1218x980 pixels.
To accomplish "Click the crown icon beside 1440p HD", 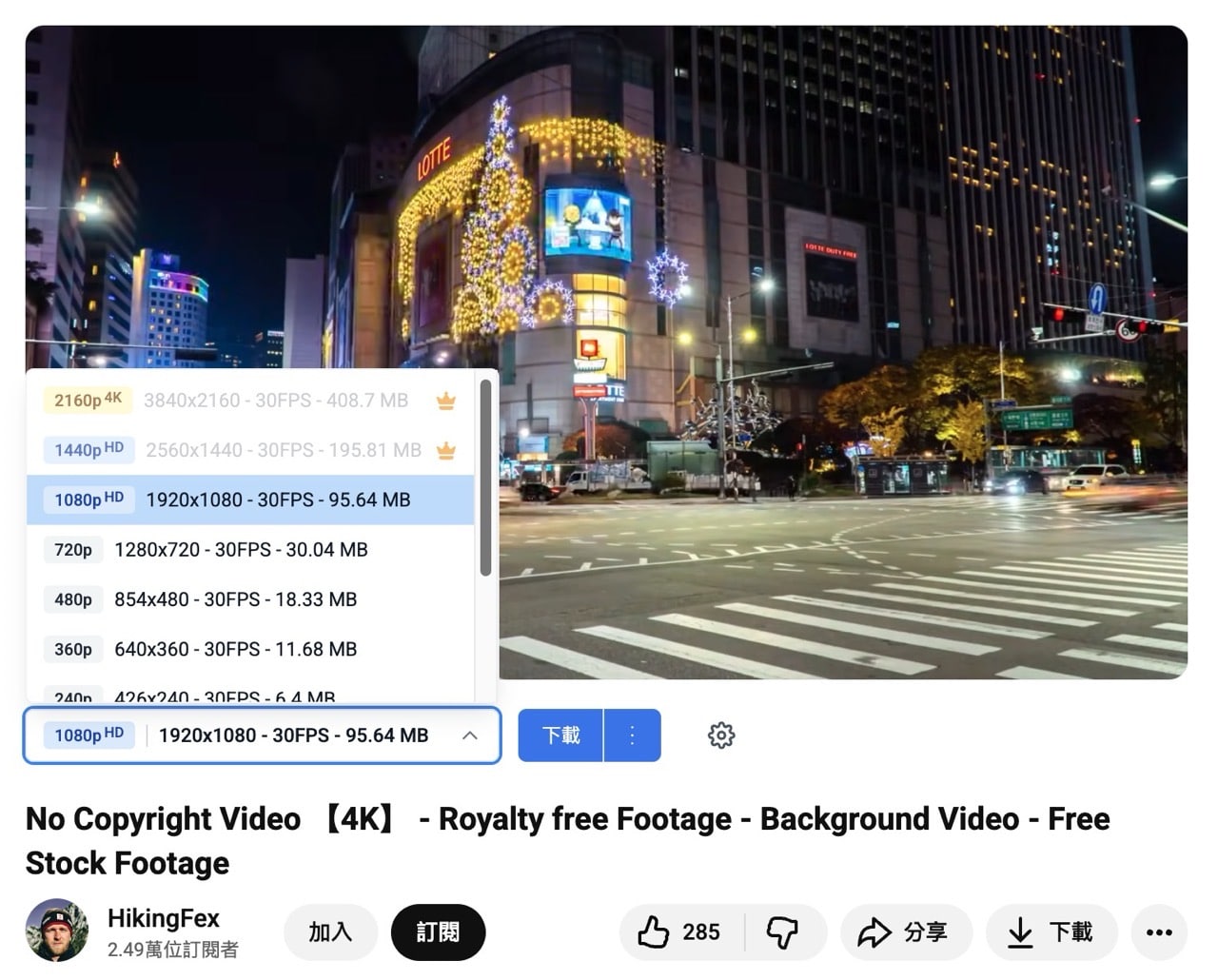I will [446, 450].
